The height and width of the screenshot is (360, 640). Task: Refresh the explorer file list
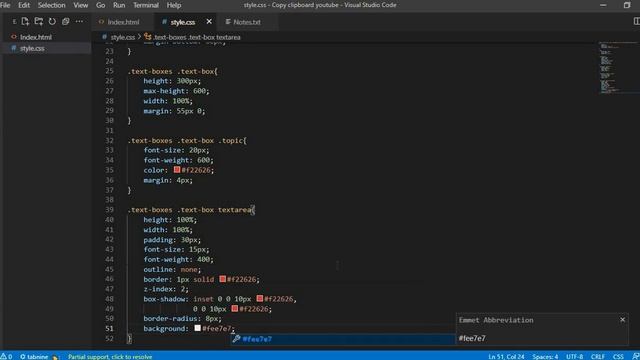tap(52, 21)
